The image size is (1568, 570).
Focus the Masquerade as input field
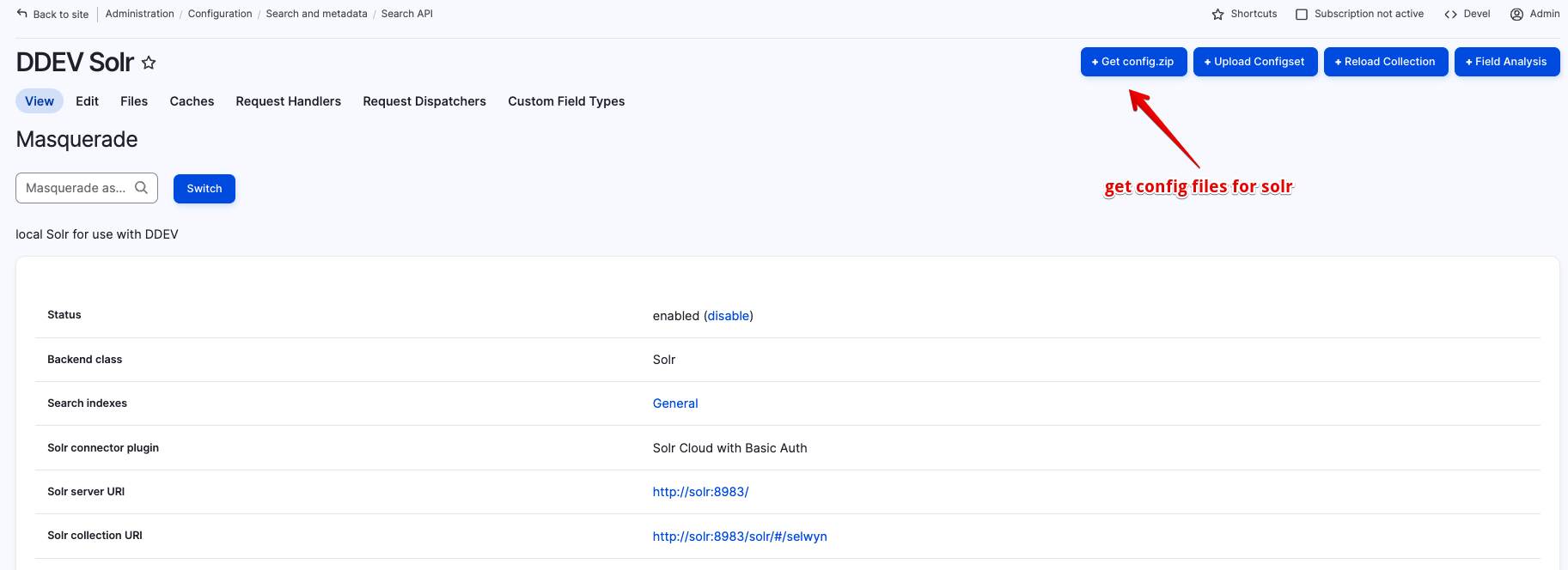click(x=87, y=188)
